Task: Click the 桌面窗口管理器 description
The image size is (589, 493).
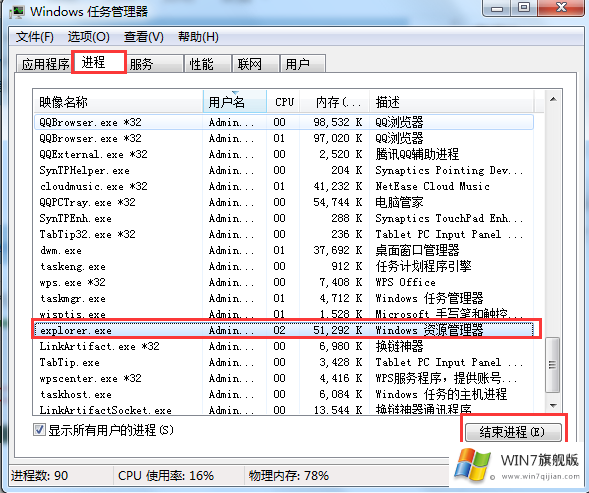Action: coord(417,250)
